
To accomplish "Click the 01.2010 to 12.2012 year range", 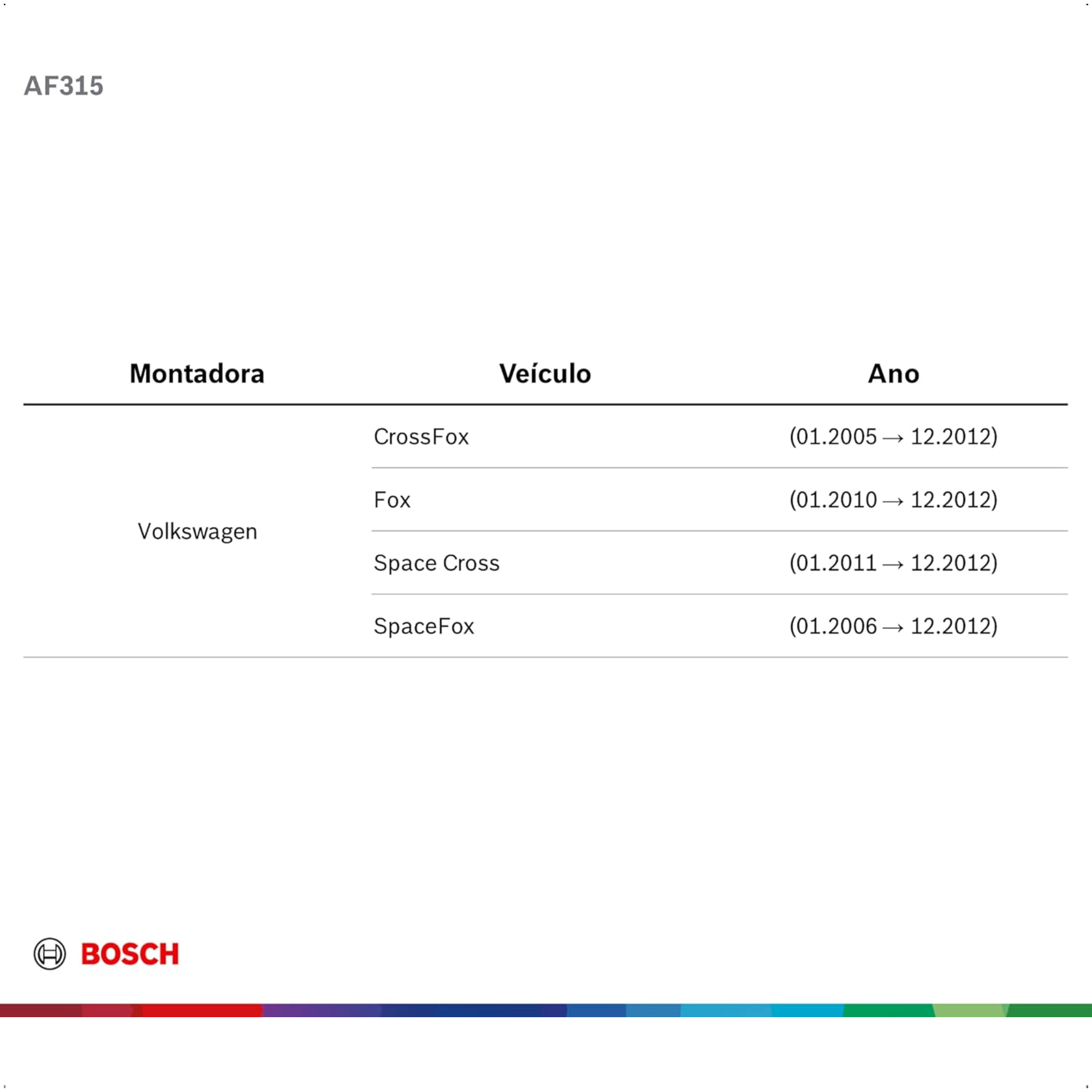I will coord(894,500).
